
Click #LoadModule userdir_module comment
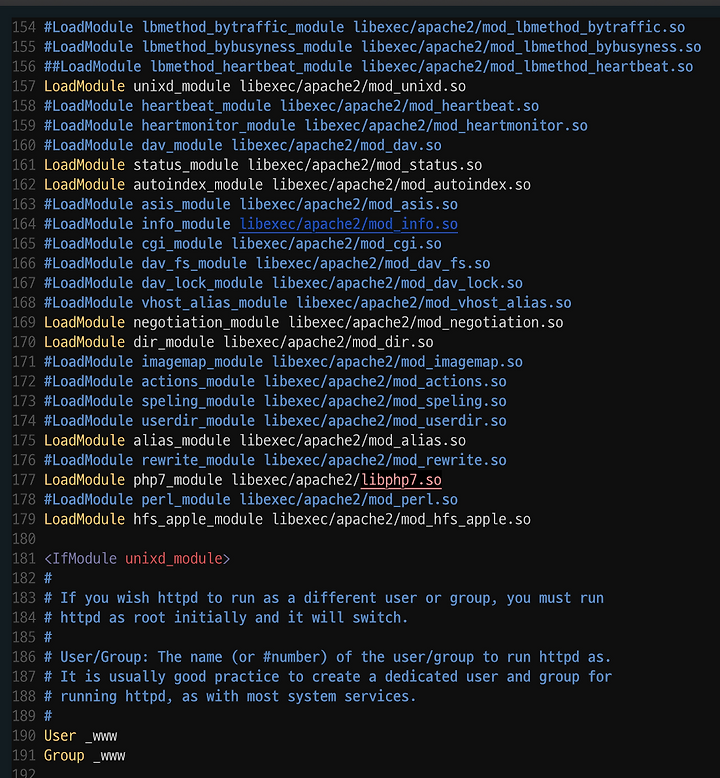[275, 421]
